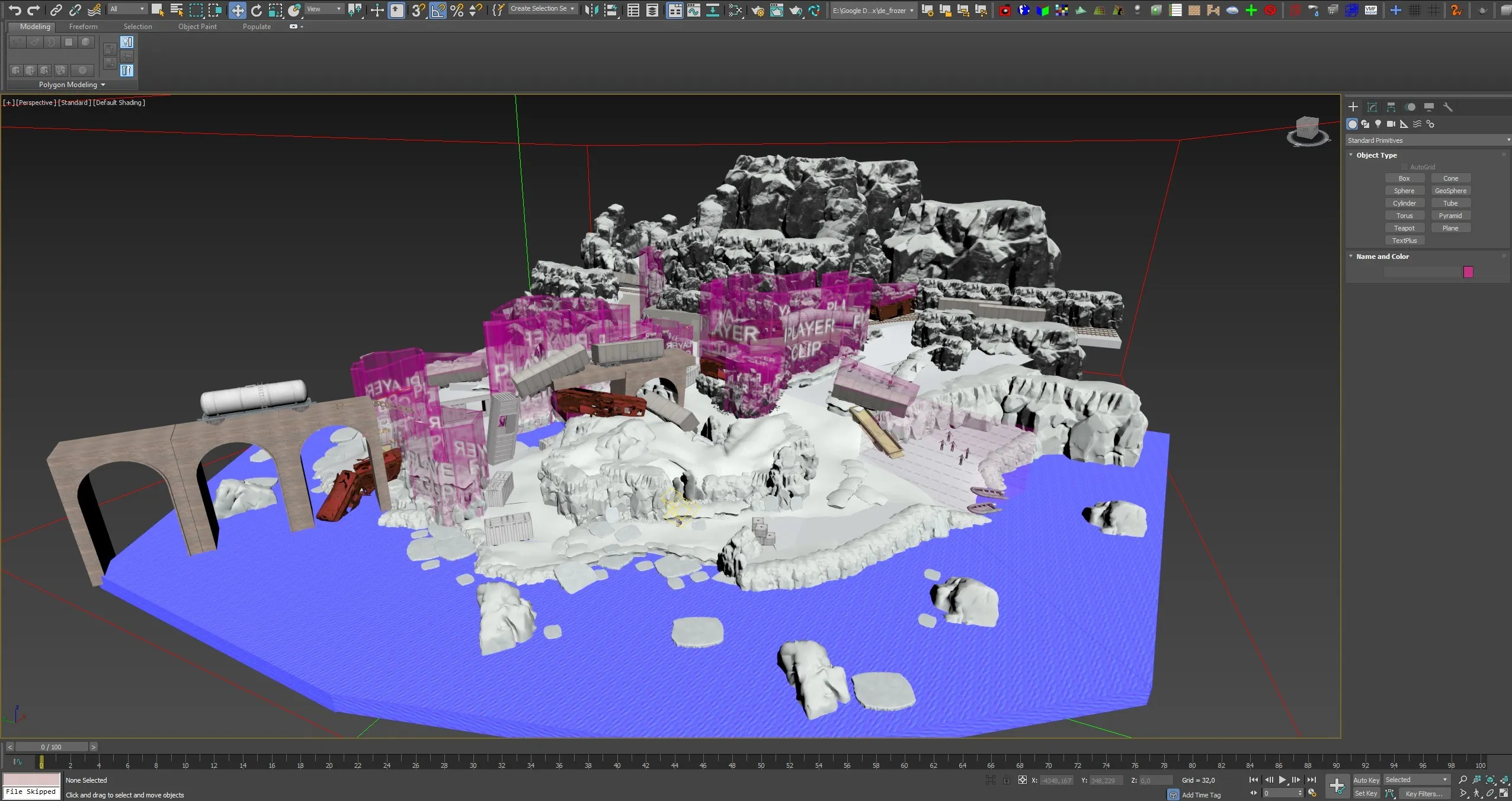
Task: Open the Select by Name dialog
Action: click(x=177, y=9)
